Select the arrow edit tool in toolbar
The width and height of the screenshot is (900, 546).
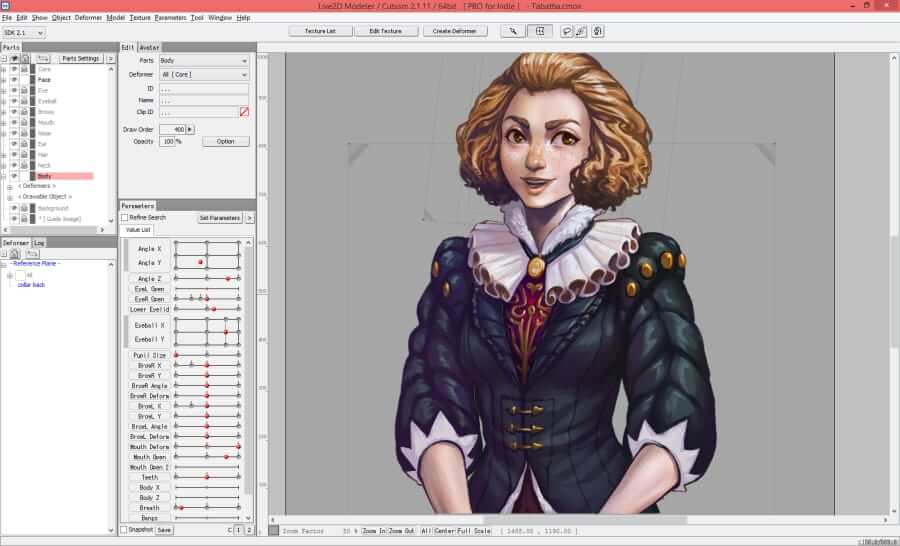click(513, 31)
